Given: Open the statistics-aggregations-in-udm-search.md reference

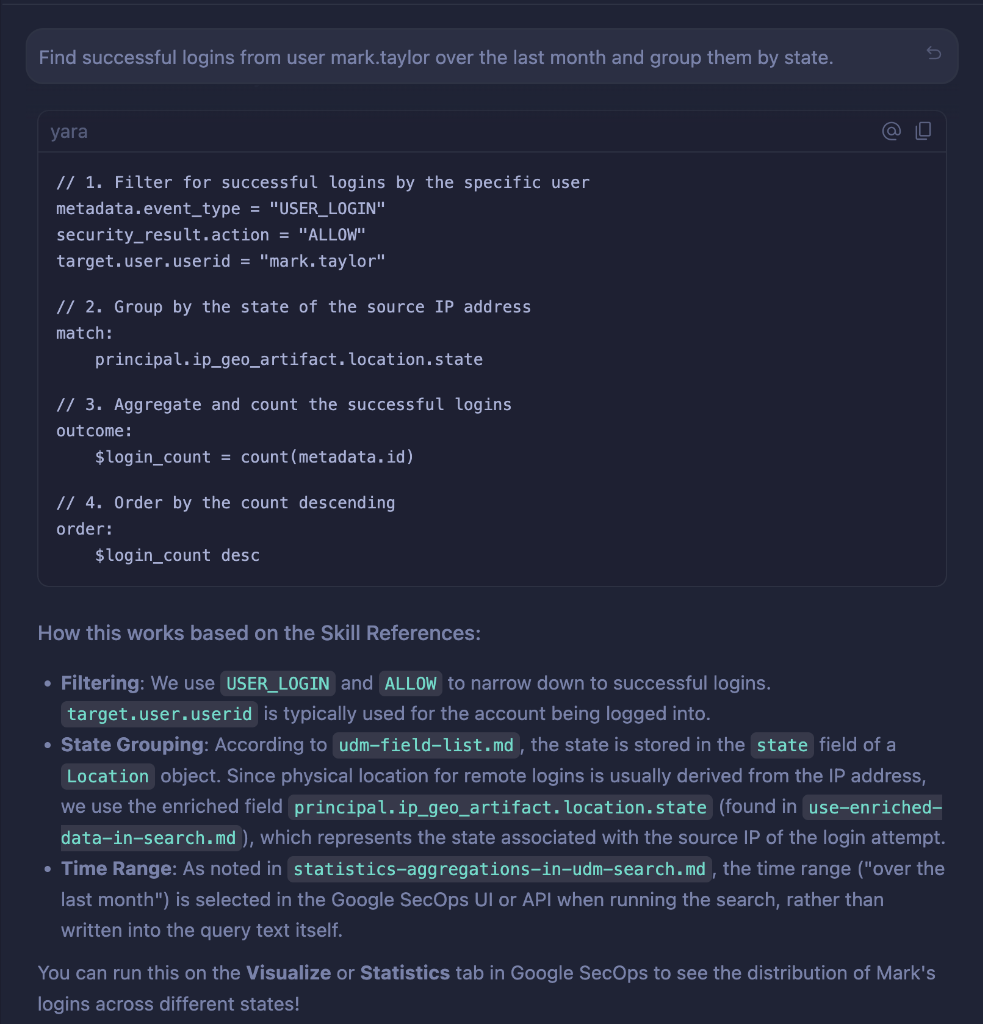Looking at the screenshot, I should coord(500,869).
